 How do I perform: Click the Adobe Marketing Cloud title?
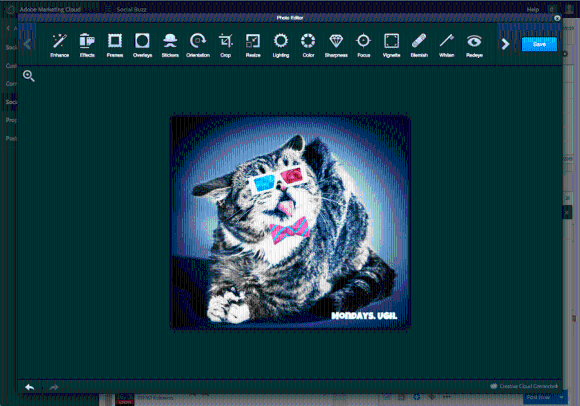pos(50,9)
